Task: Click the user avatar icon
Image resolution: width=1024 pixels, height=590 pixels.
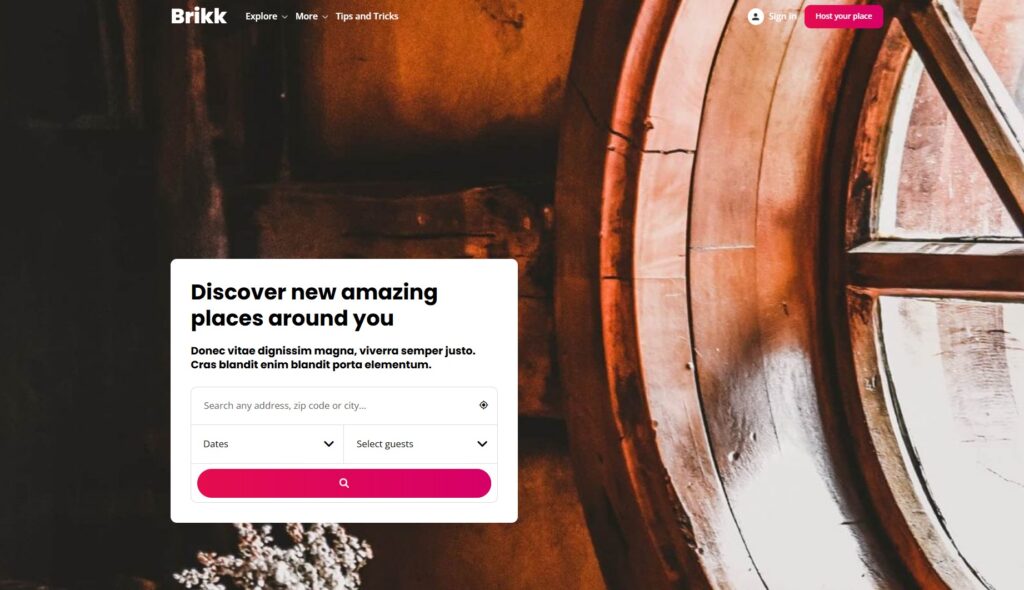Action: tap(756, 16)
